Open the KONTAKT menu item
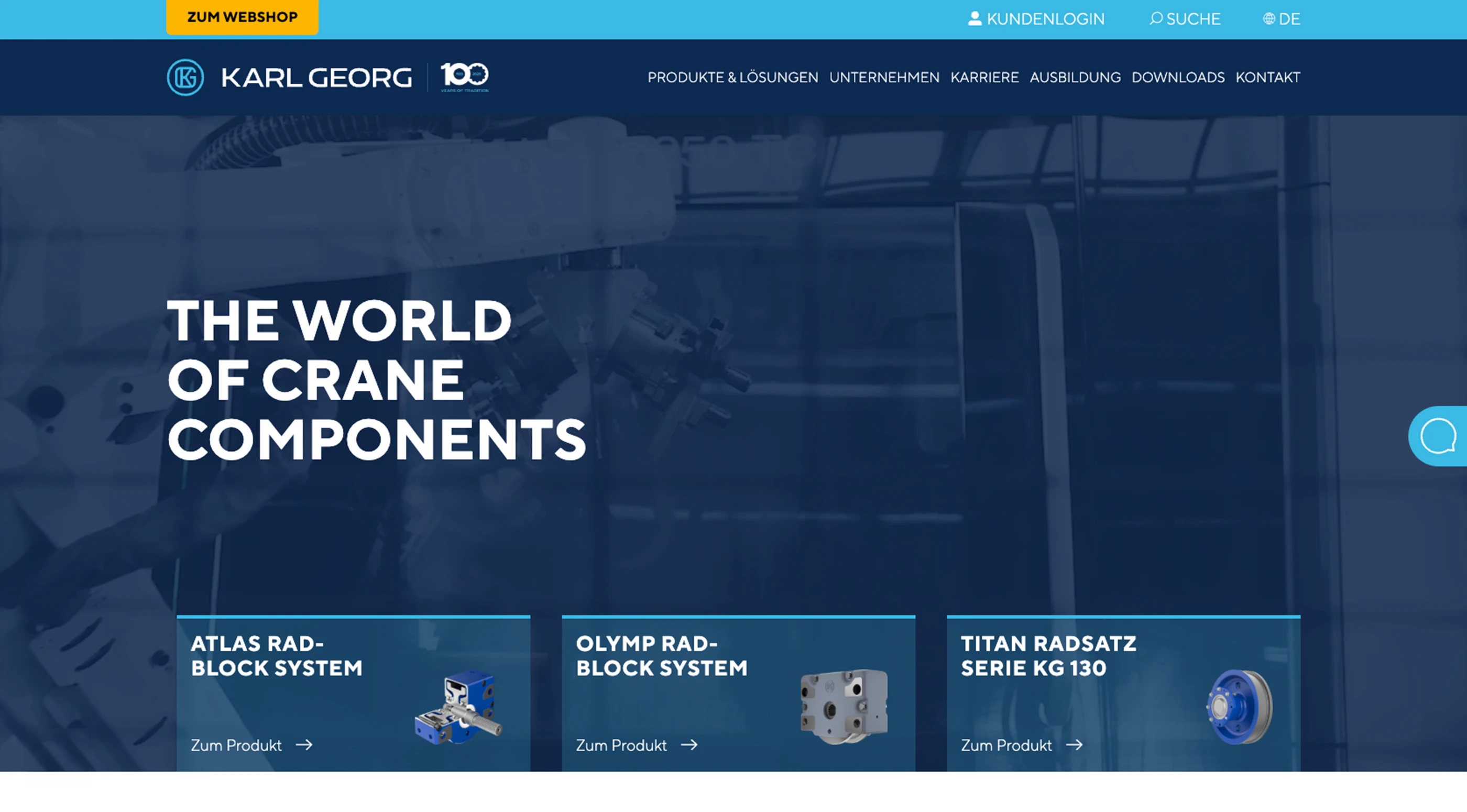Screen dimensions: 1467x812 [1268, 78]
